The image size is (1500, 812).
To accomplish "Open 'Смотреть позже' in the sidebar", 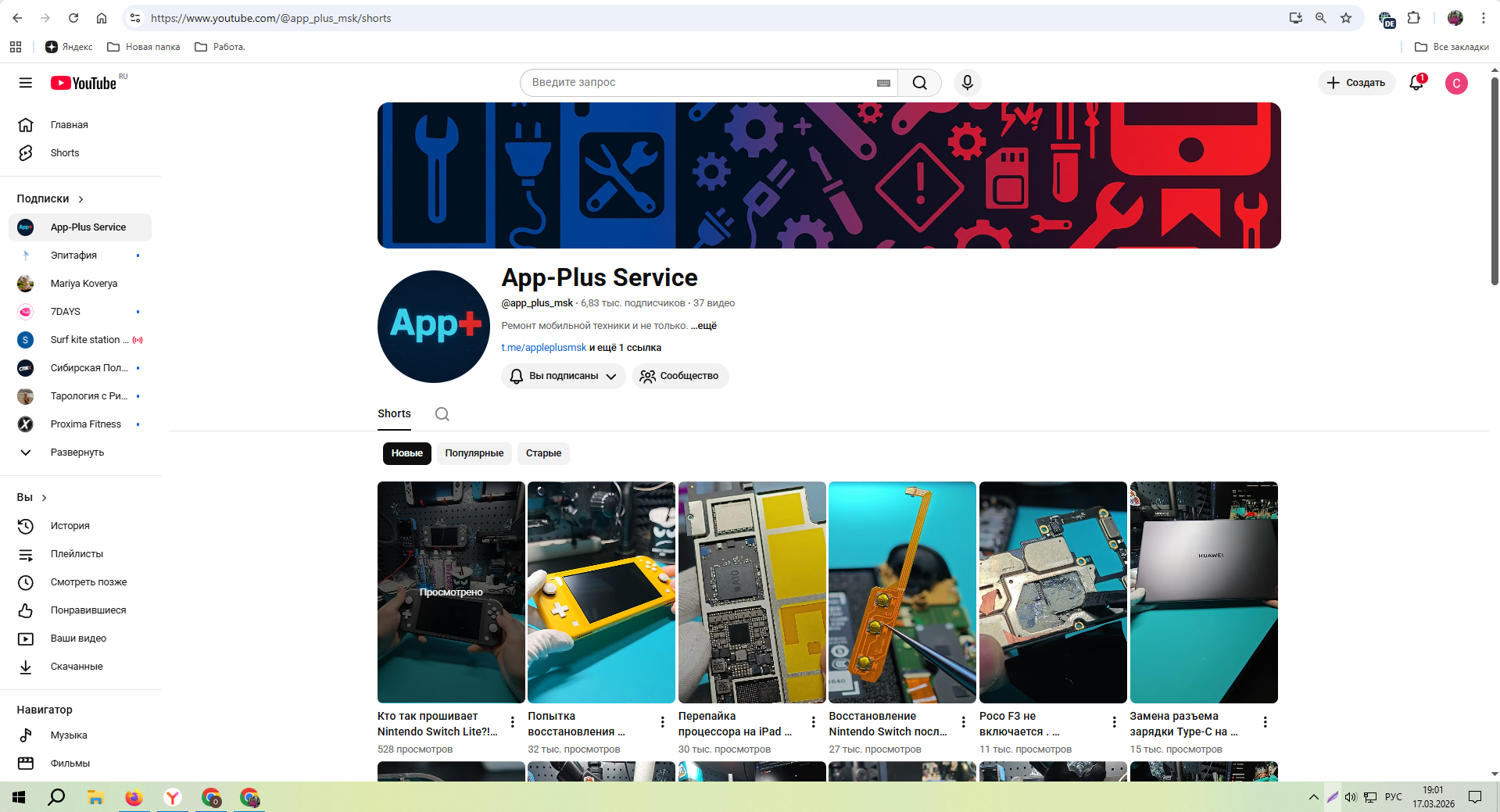I will pyautogui.click(x=81, y=582).
